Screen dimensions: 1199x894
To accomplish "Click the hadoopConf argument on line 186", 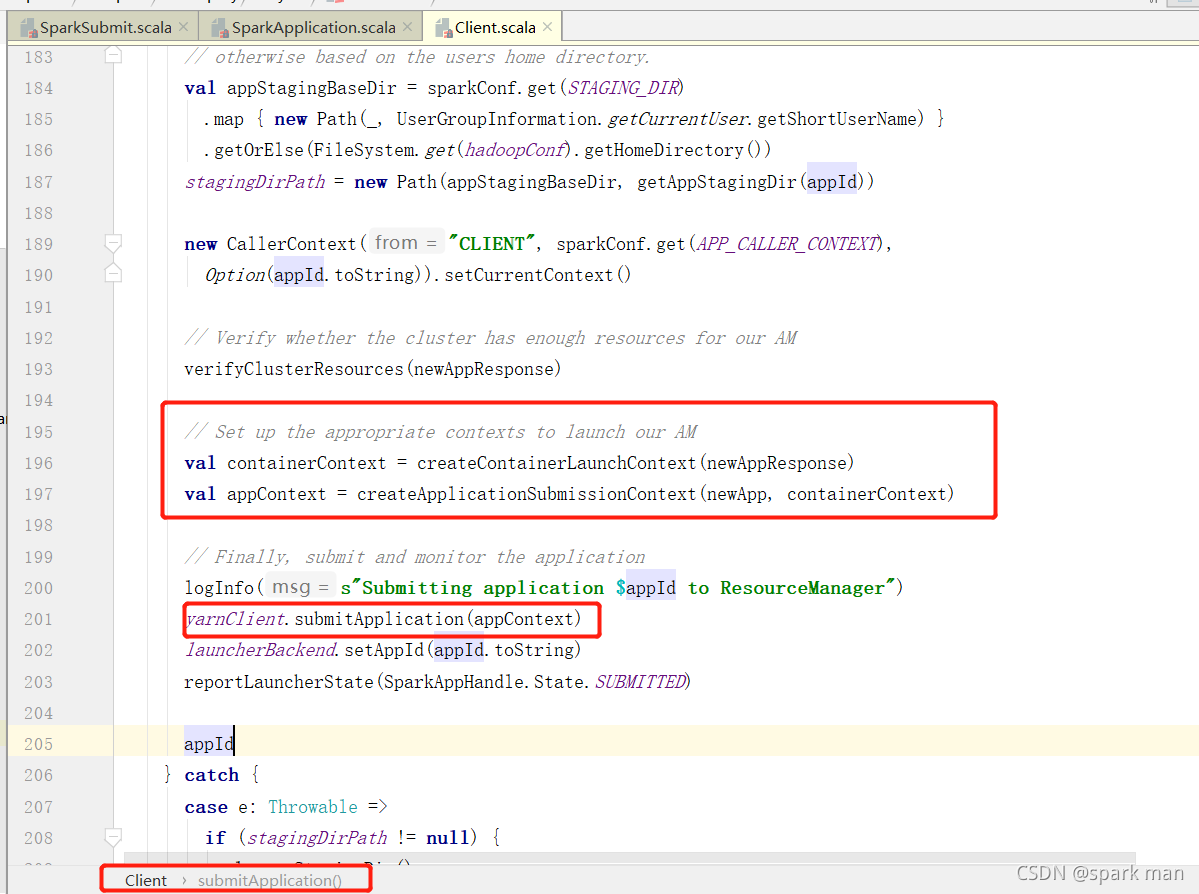I will pos(516,151).
